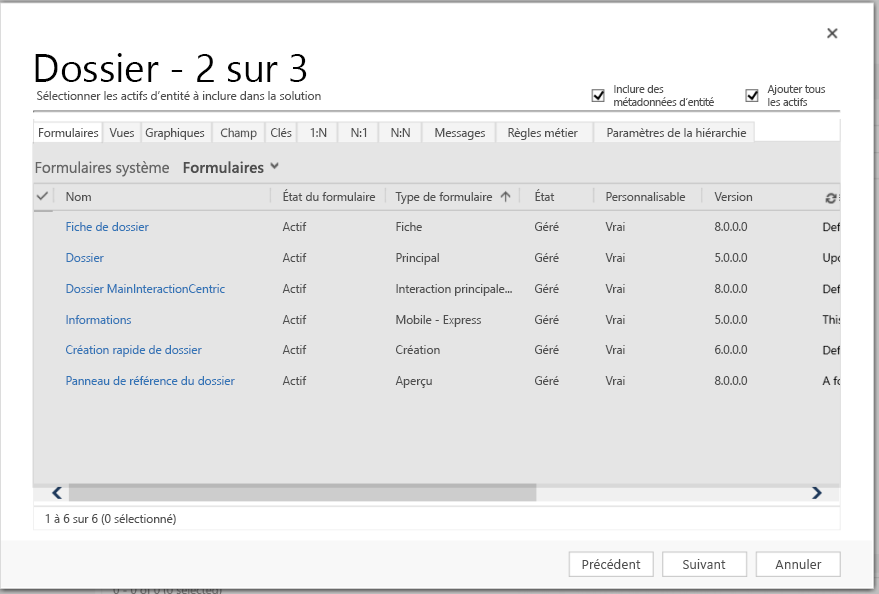Switch to the N:N tab

tap(399, 132)
